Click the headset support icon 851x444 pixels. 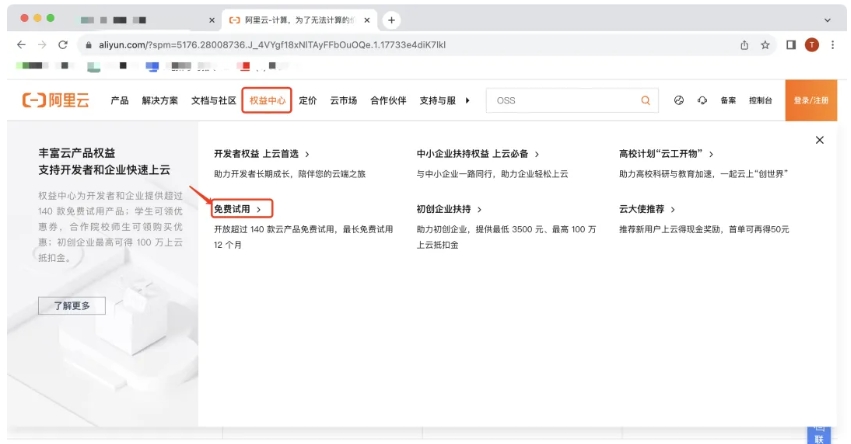702,100
